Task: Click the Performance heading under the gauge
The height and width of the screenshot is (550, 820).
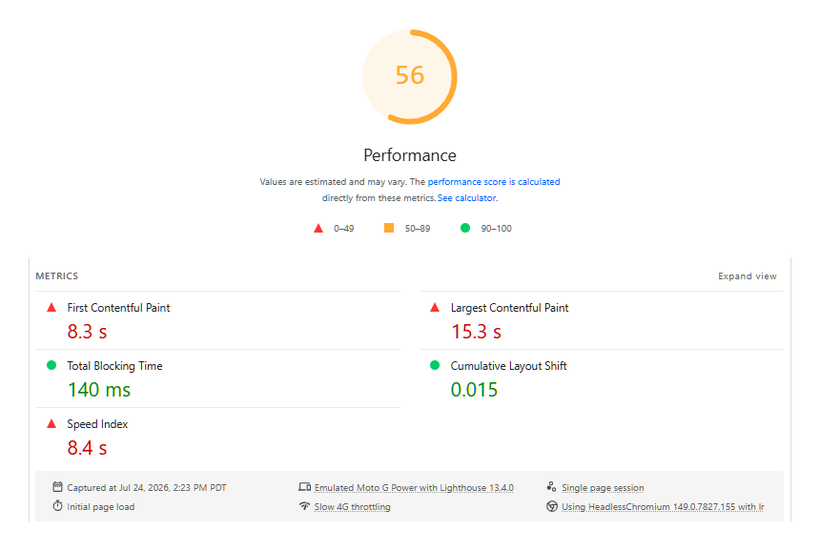Action: (409, 155)
